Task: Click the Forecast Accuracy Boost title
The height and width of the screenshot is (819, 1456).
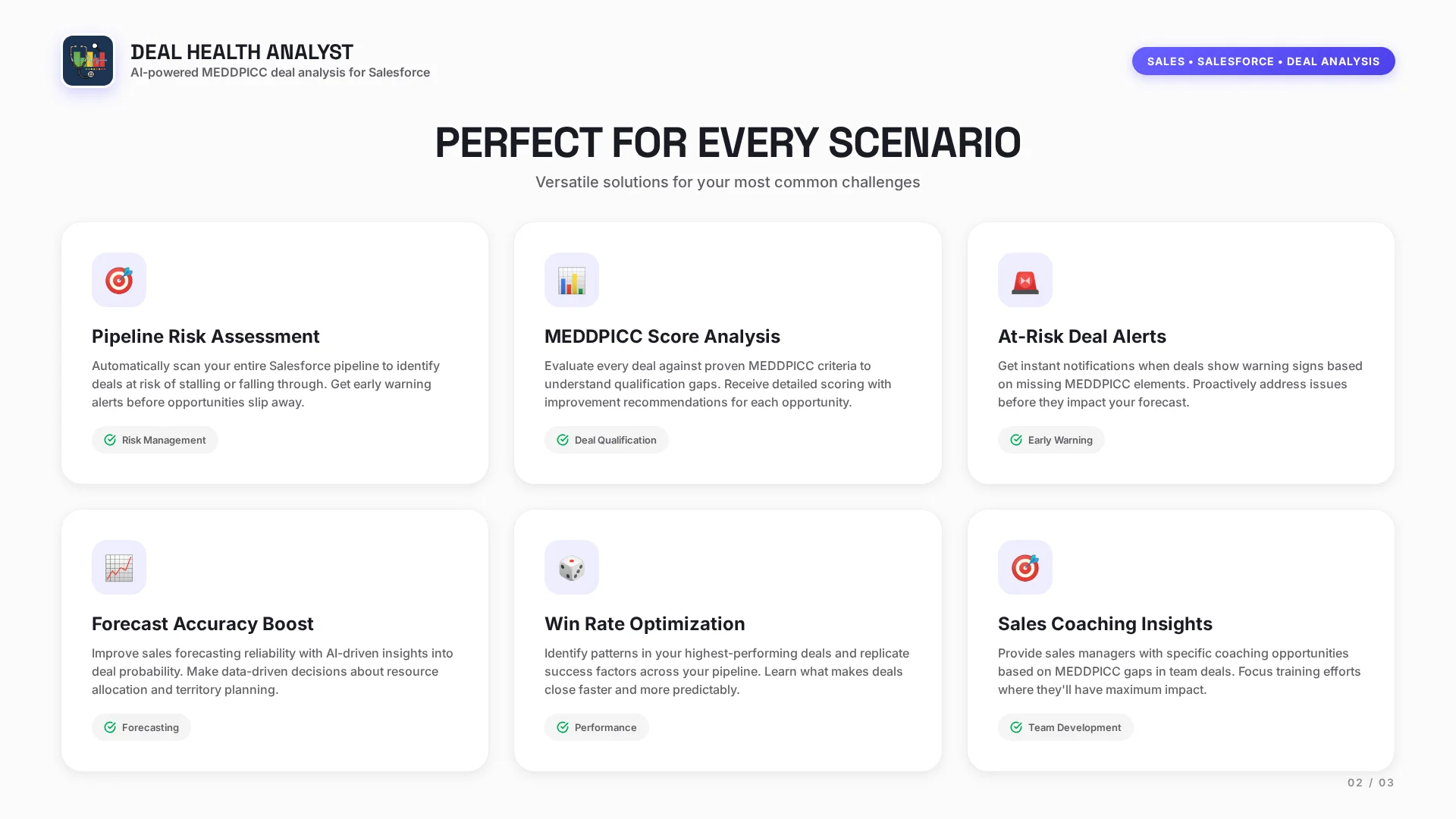Action: [202, 623]
